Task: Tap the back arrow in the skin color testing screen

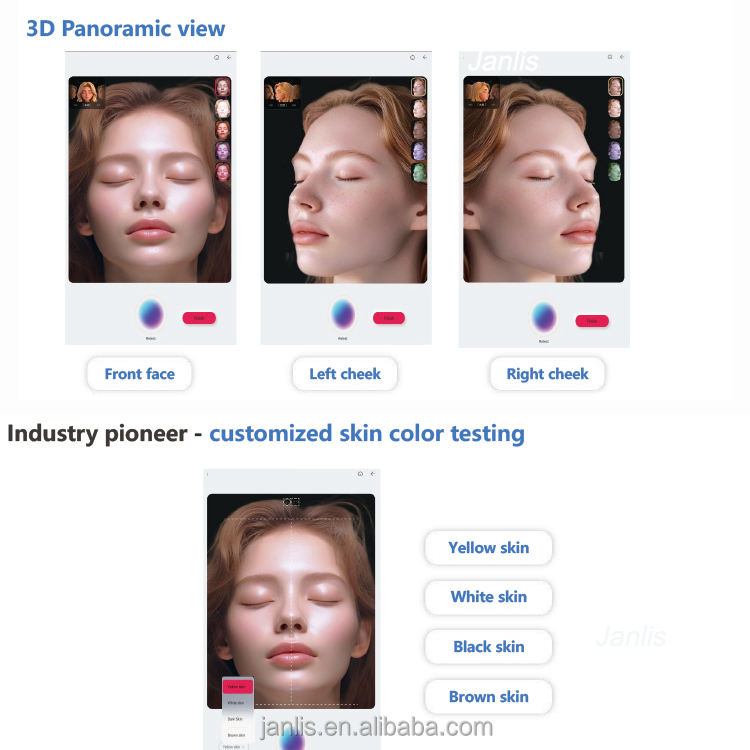Action: pos(373,474)
